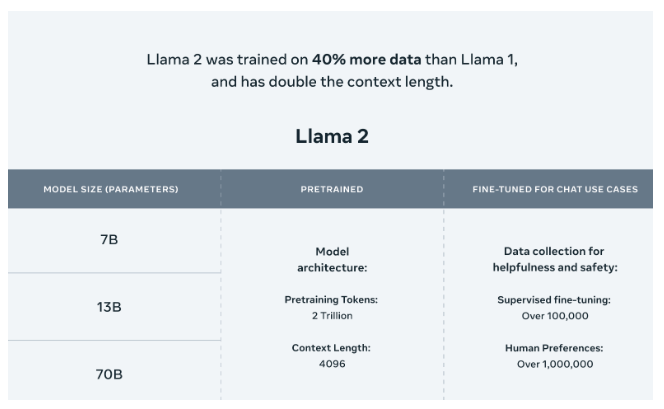Click the Pretrained column header

click(x=332, y=189)
